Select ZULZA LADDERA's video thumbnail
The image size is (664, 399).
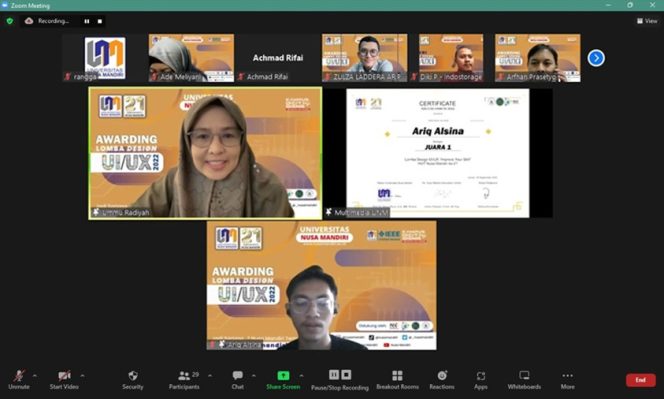coord(365,58)
